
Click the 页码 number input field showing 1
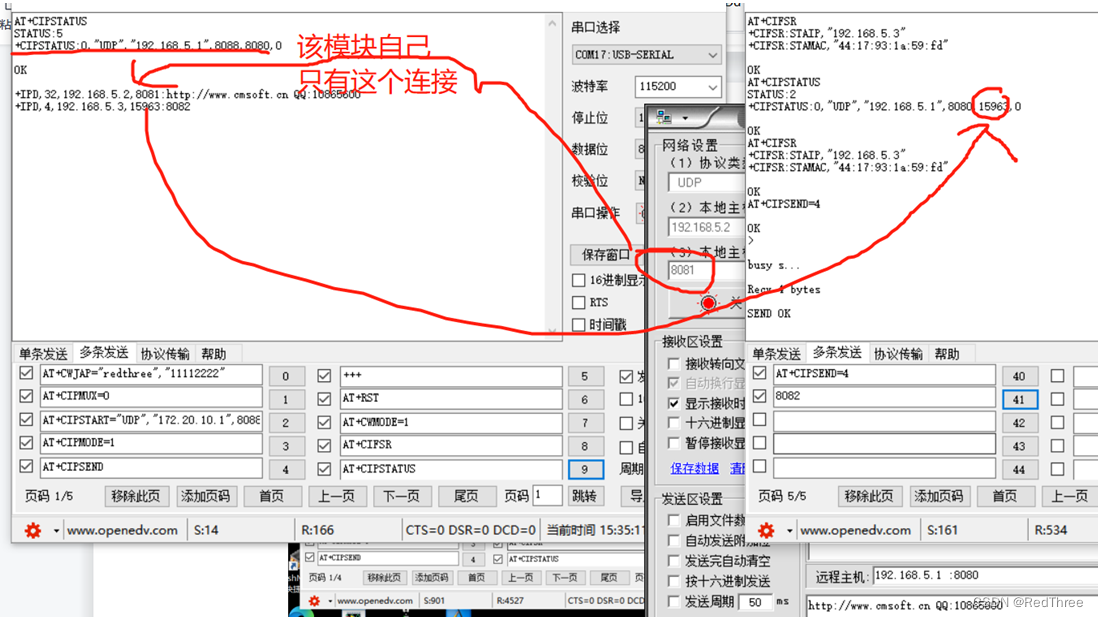coord(547,495)
